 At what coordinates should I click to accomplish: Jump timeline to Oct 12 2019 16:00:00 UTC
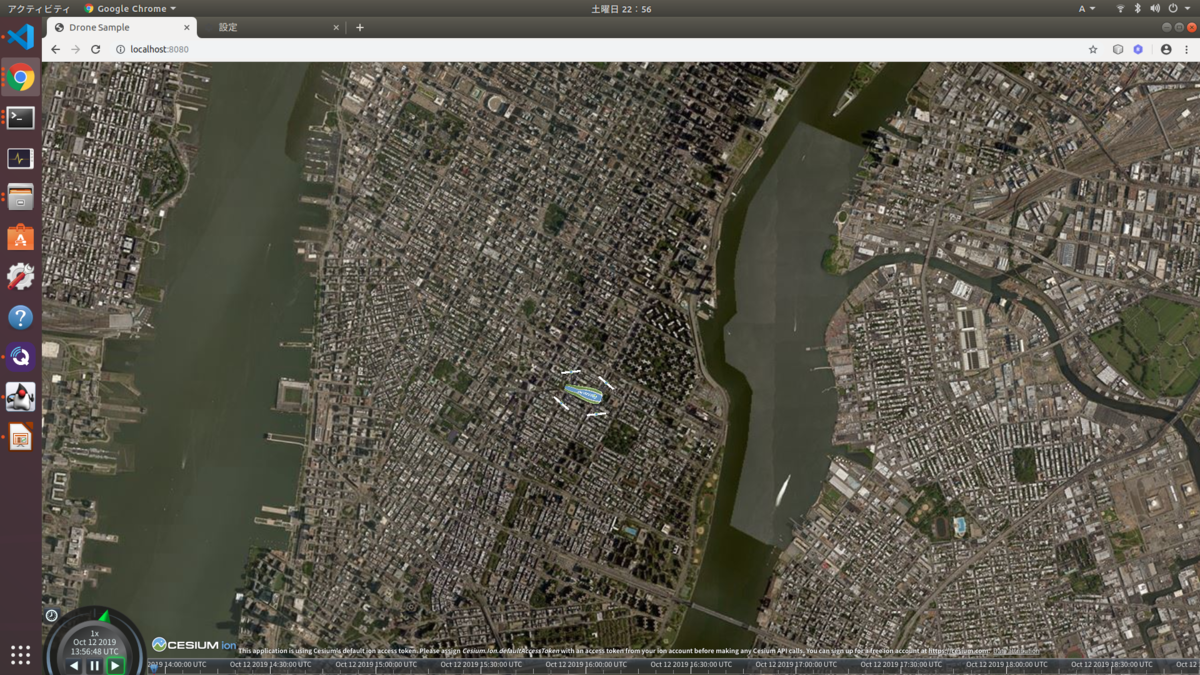tap(584, 664)
